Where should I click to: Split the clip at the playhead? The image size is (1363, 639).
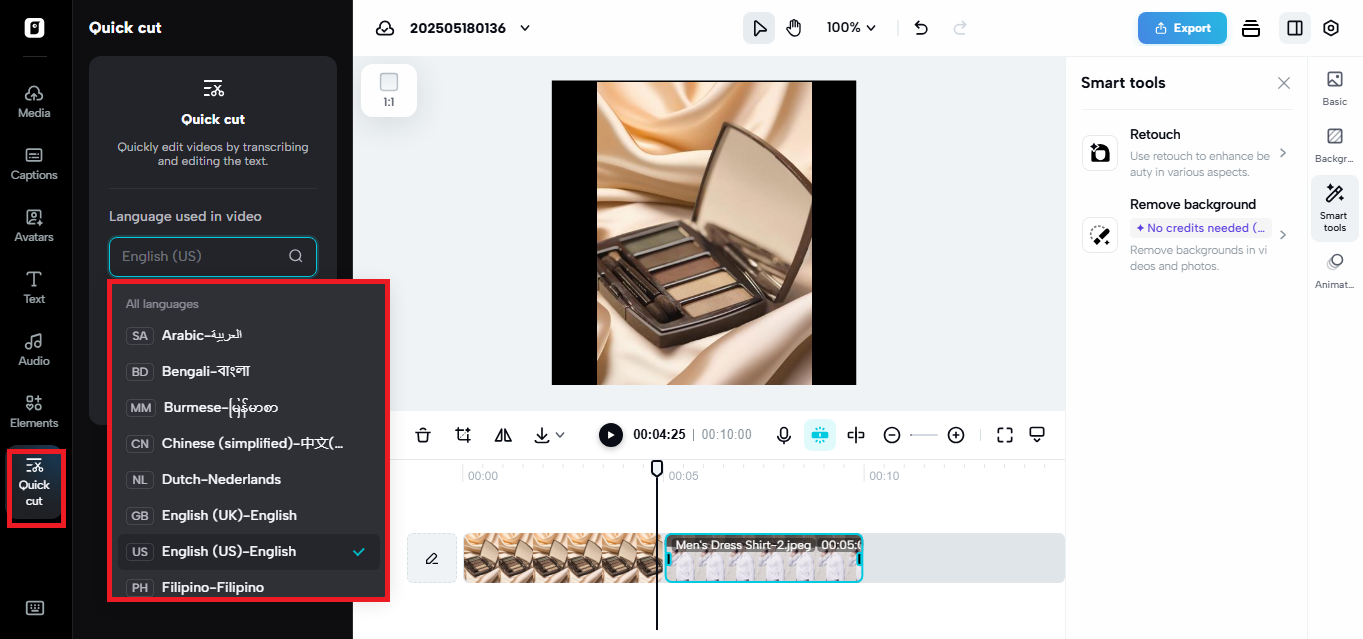[x=855, y=435]
